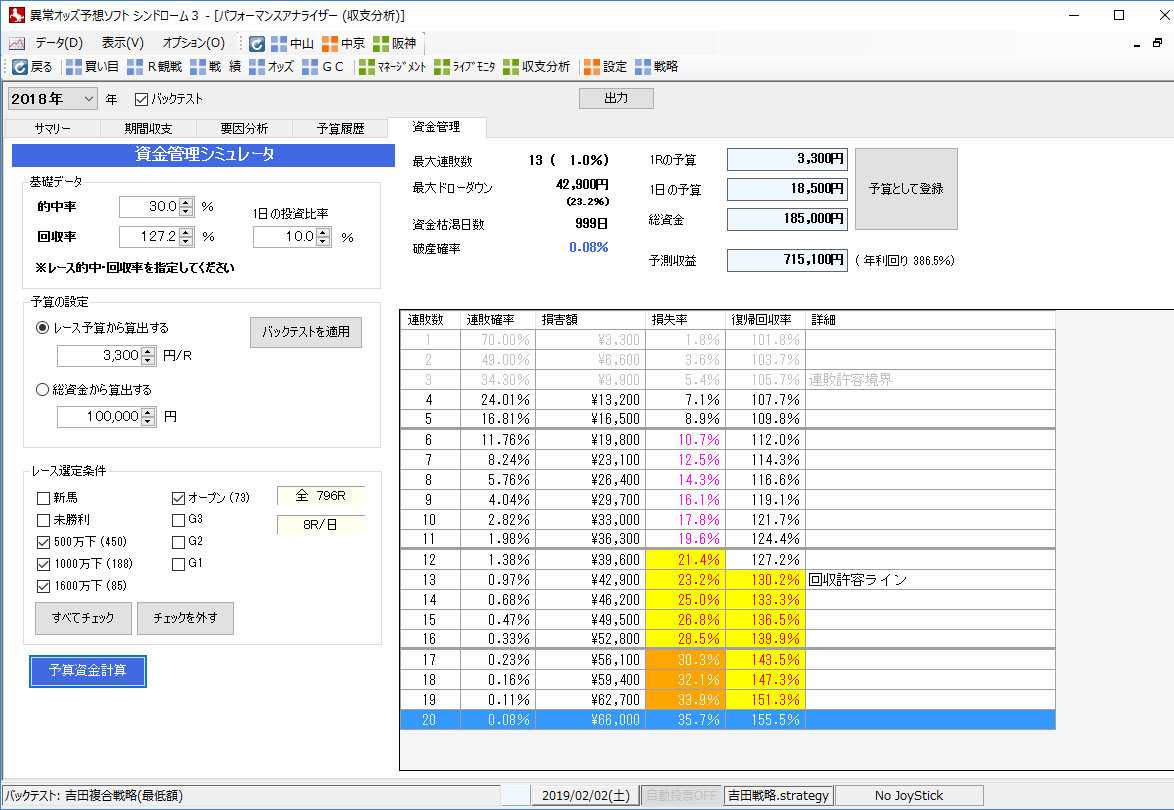This screenshot has height=810, width=1174.
Task: Decrease 回収率 with down arrow
Action: pos(186,241)
